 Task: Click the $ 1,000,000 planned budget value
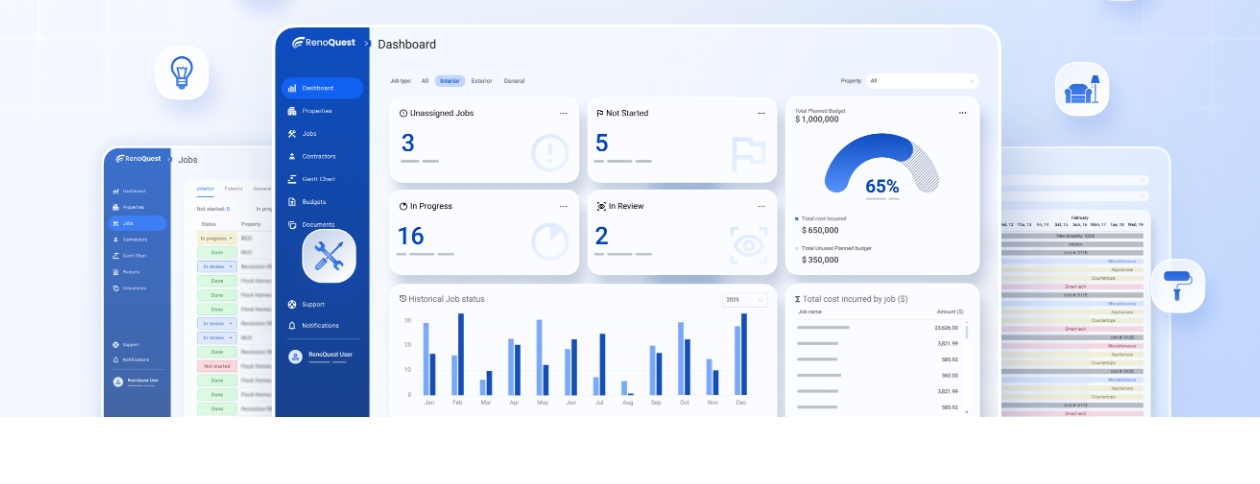pyautogui.click(x=818, y=119)
